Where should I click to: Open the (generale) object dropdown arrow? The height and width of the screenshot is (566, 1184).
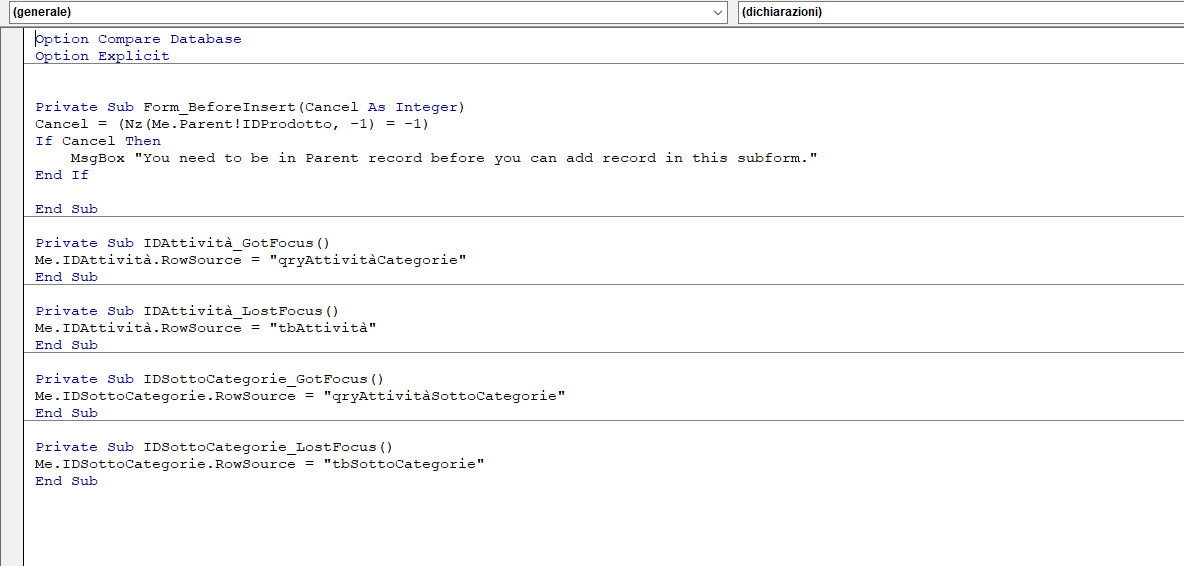[717, 12]
